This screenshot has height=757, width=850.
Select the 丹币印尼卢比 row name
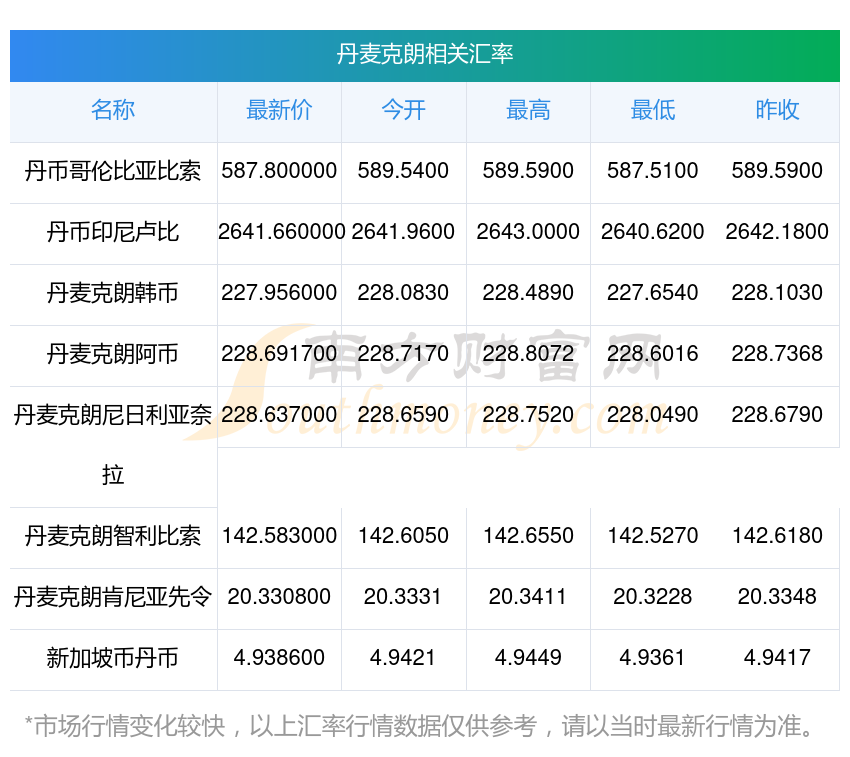pos(113,232)
